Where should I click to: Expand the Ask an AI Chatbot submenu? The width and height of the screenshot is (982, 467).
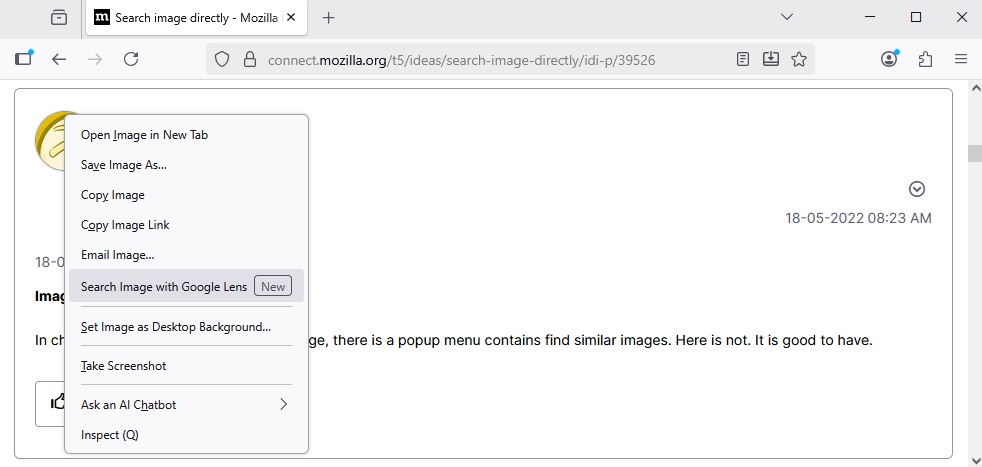(186, 404)
